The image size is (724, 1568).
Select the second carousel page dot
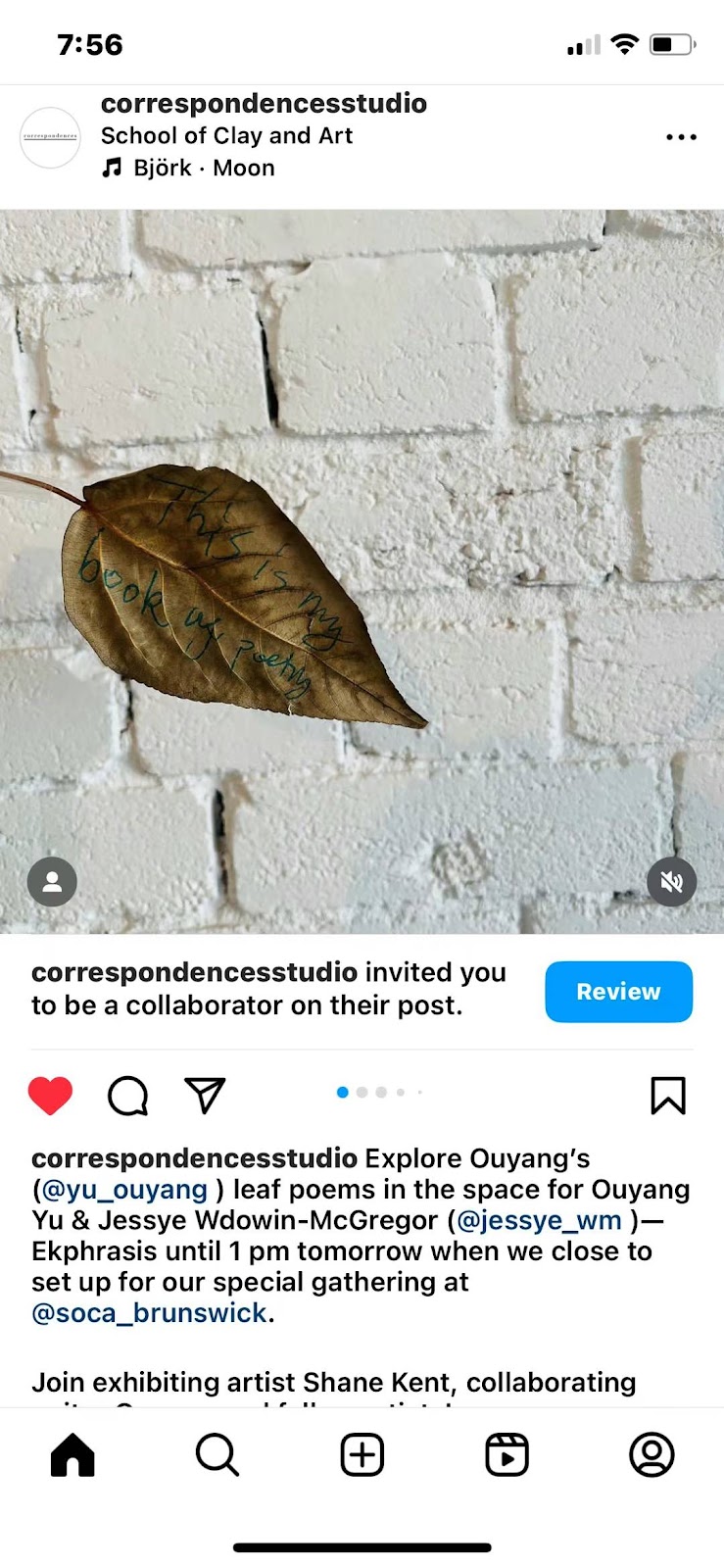[x=362, y=1092]
